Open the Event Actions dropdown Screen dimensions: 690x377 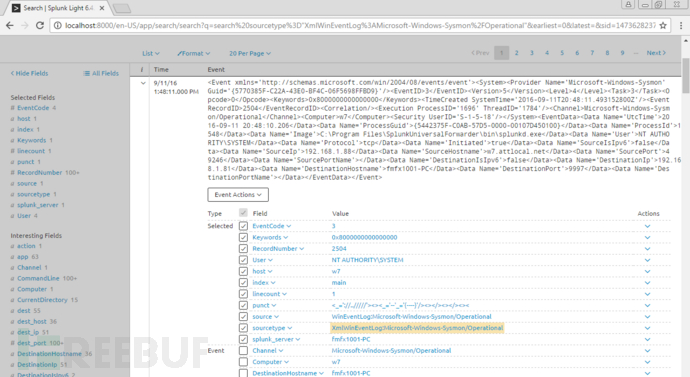pos(238,194)
